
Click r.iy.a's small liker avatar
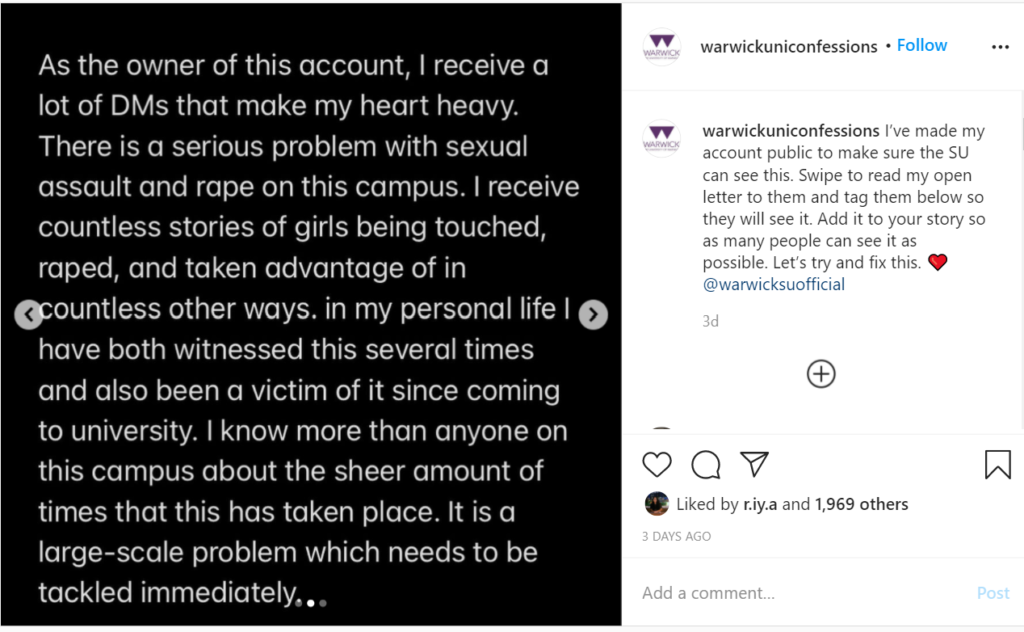pyautogui.click(x=656, y=504)
